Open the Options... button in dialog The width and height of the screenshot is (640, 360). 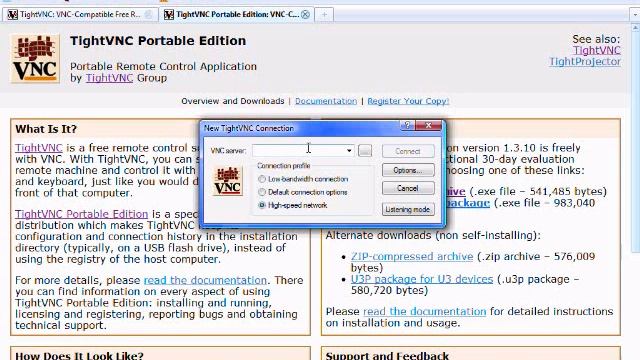point(408,170)
